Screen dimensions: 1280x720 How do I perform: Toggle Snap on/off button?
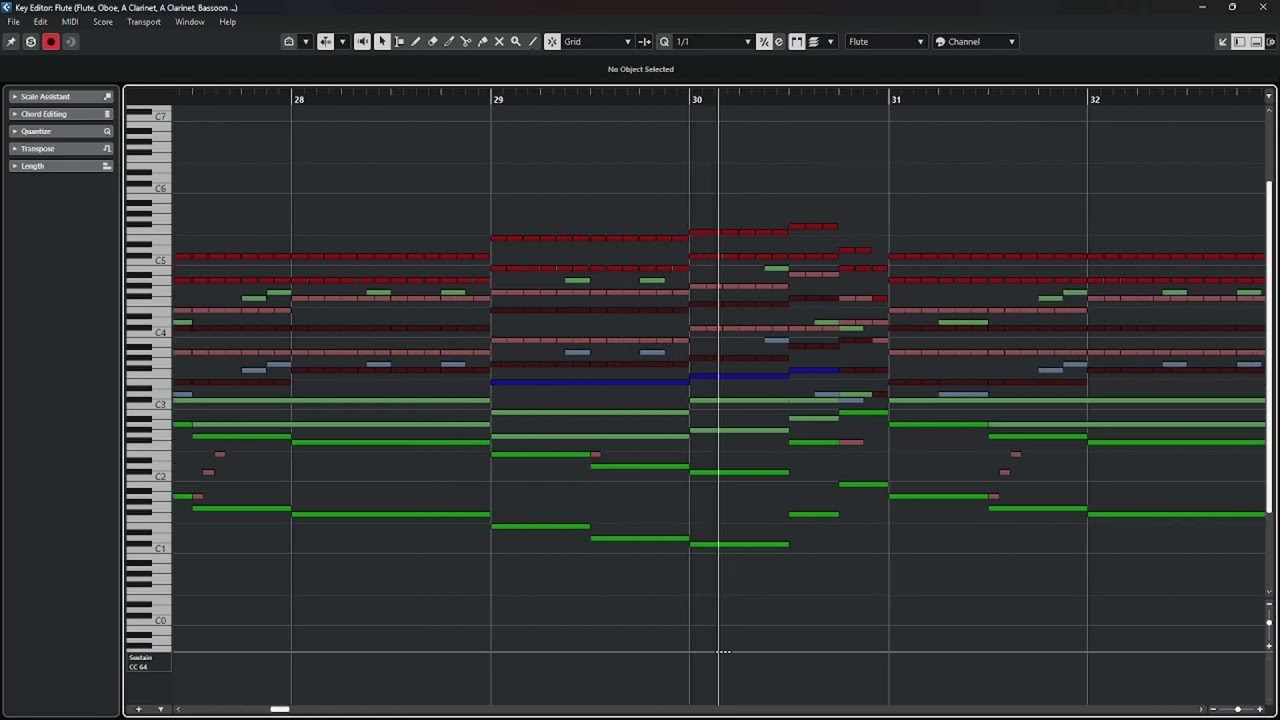point(551,41)
